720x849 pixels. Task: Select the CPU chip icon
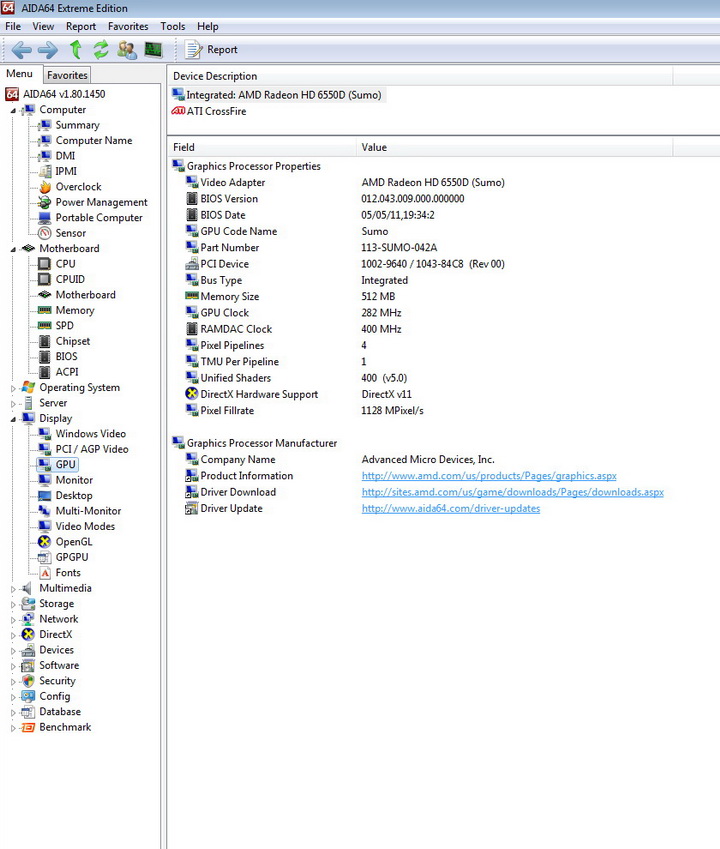45,264
